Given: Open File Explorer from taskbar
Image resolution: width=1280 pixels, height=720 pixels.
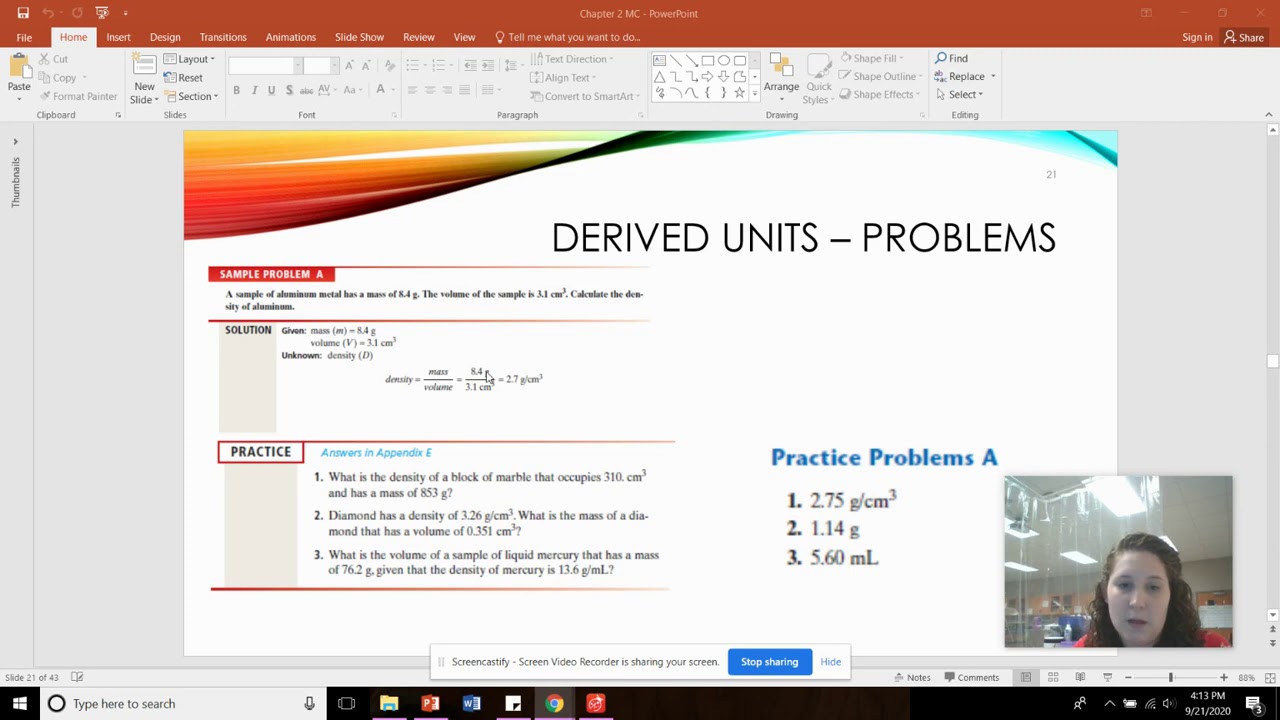Looking at the screenshot, I should coord(389,703).
